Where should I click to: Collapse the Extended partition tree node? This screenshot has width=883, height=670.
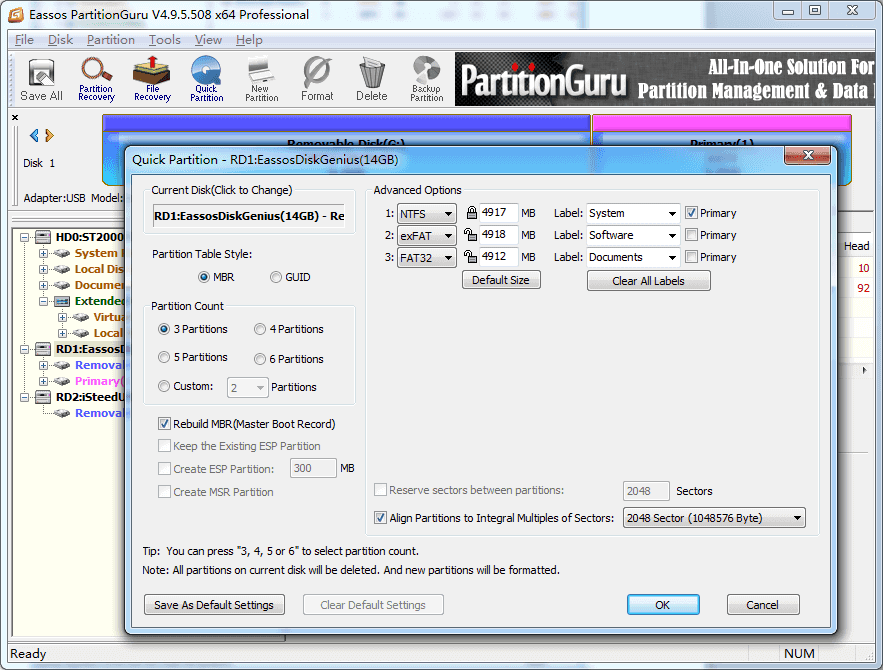point(43,302)
